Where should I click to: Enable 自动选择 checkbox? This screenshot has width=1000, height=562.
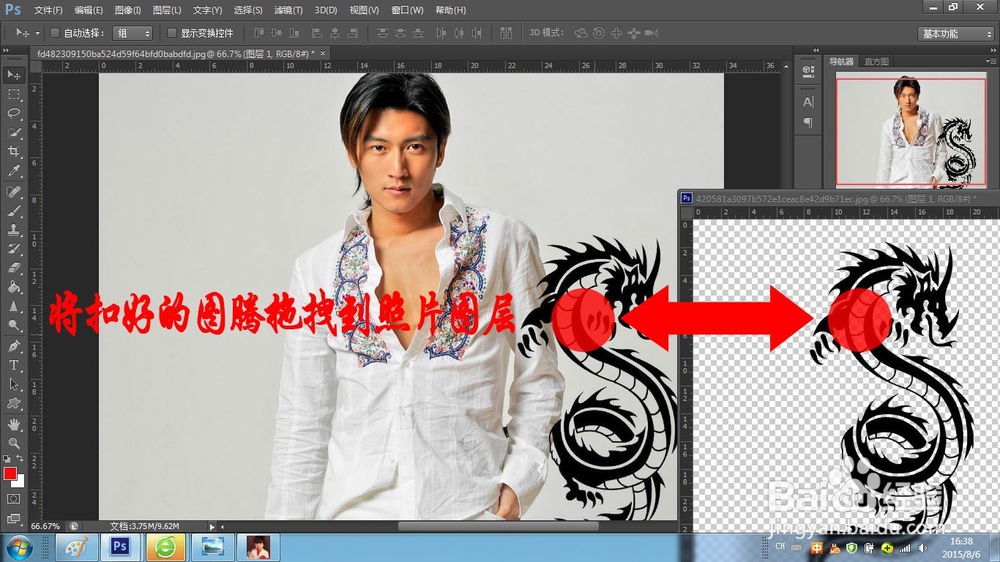55,33
